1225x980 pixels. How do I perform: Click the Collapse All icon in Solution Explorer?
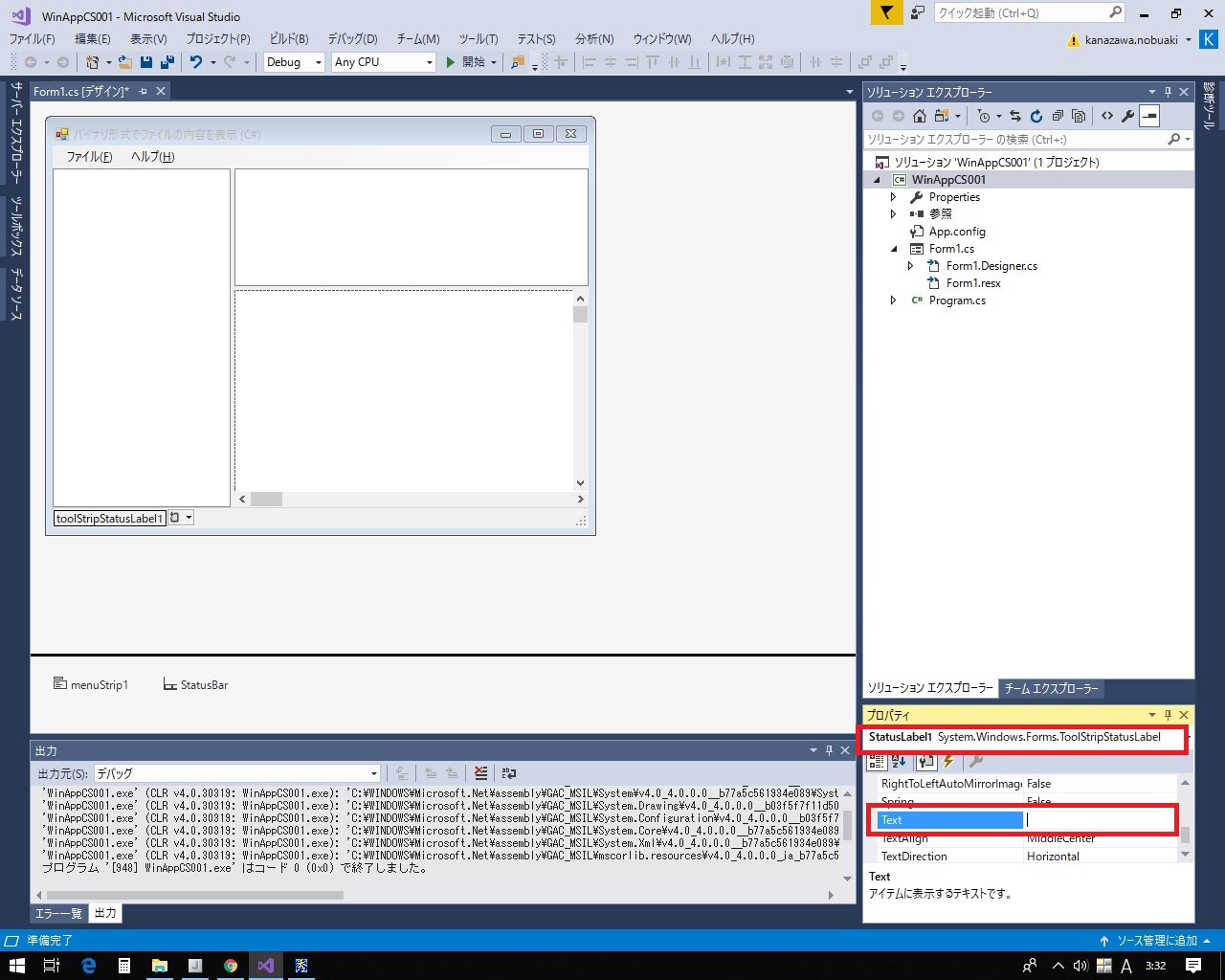point(1058,116)
